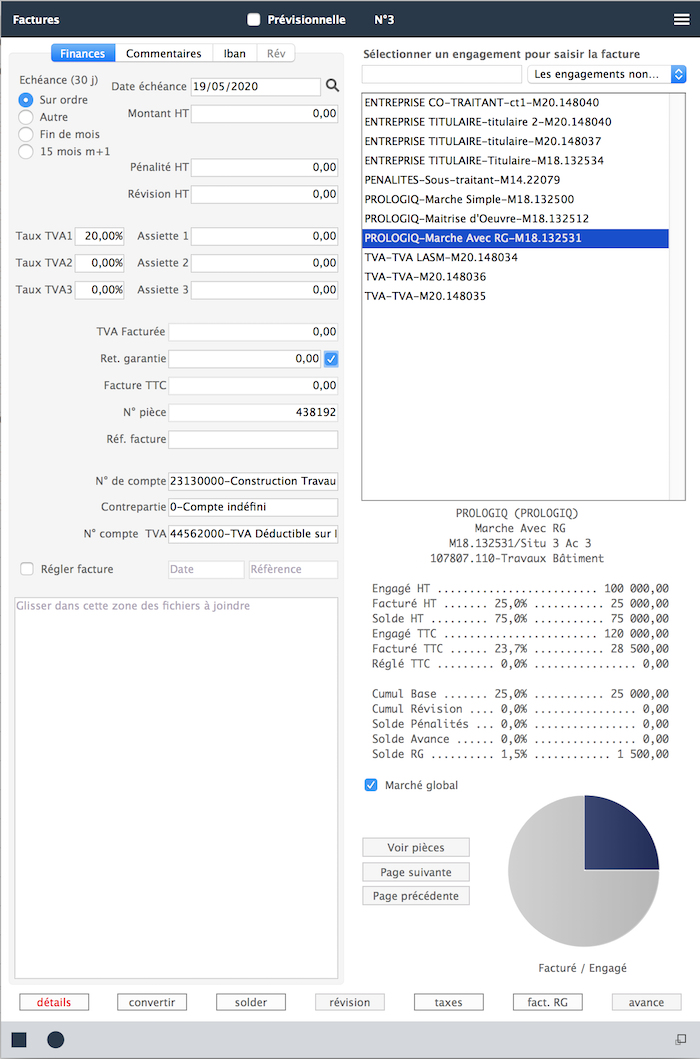Enable the Régler facture checkbox

tap(26, 569)
